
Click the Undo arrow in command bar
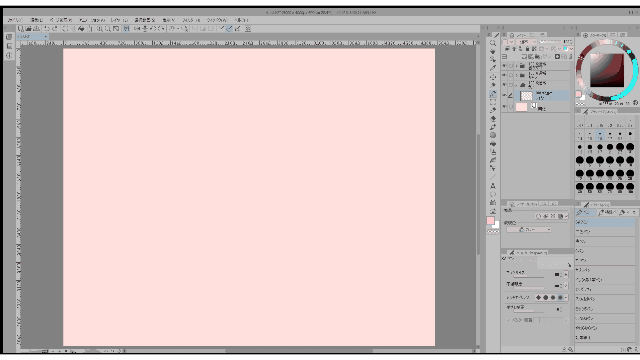pos(47,29)
